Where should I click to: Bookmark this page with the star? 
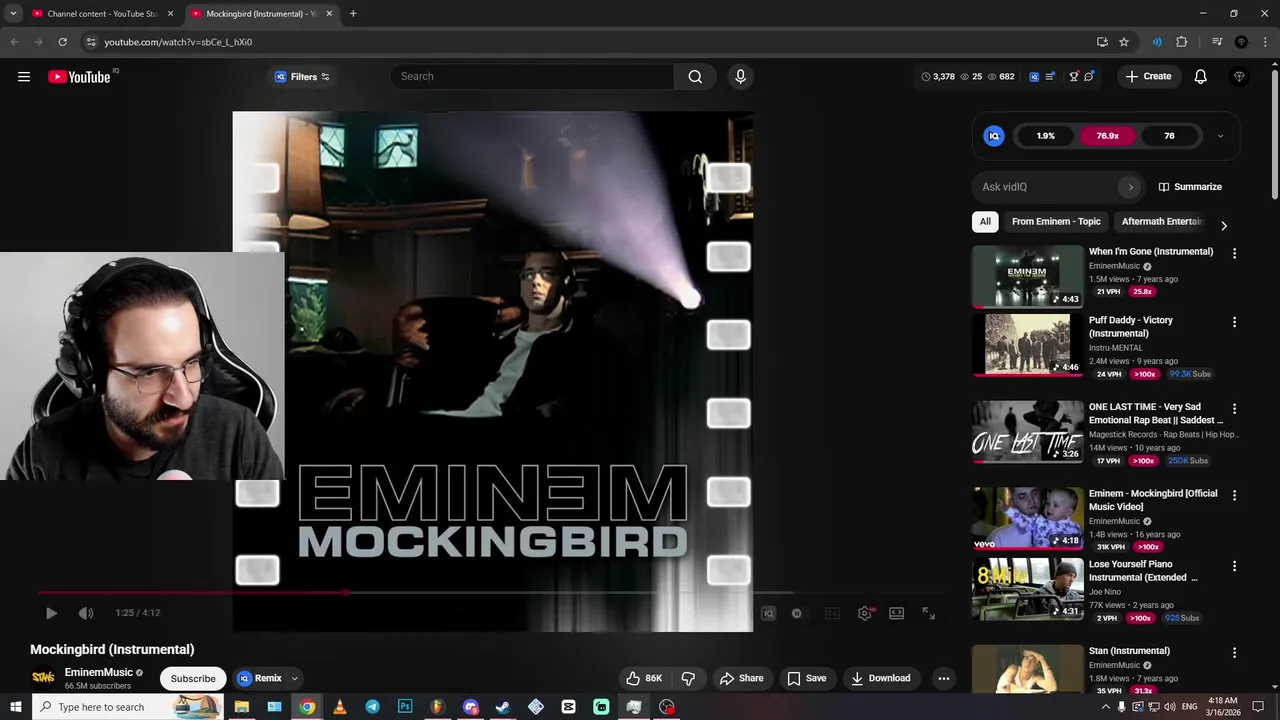(x=1124, y=42)
